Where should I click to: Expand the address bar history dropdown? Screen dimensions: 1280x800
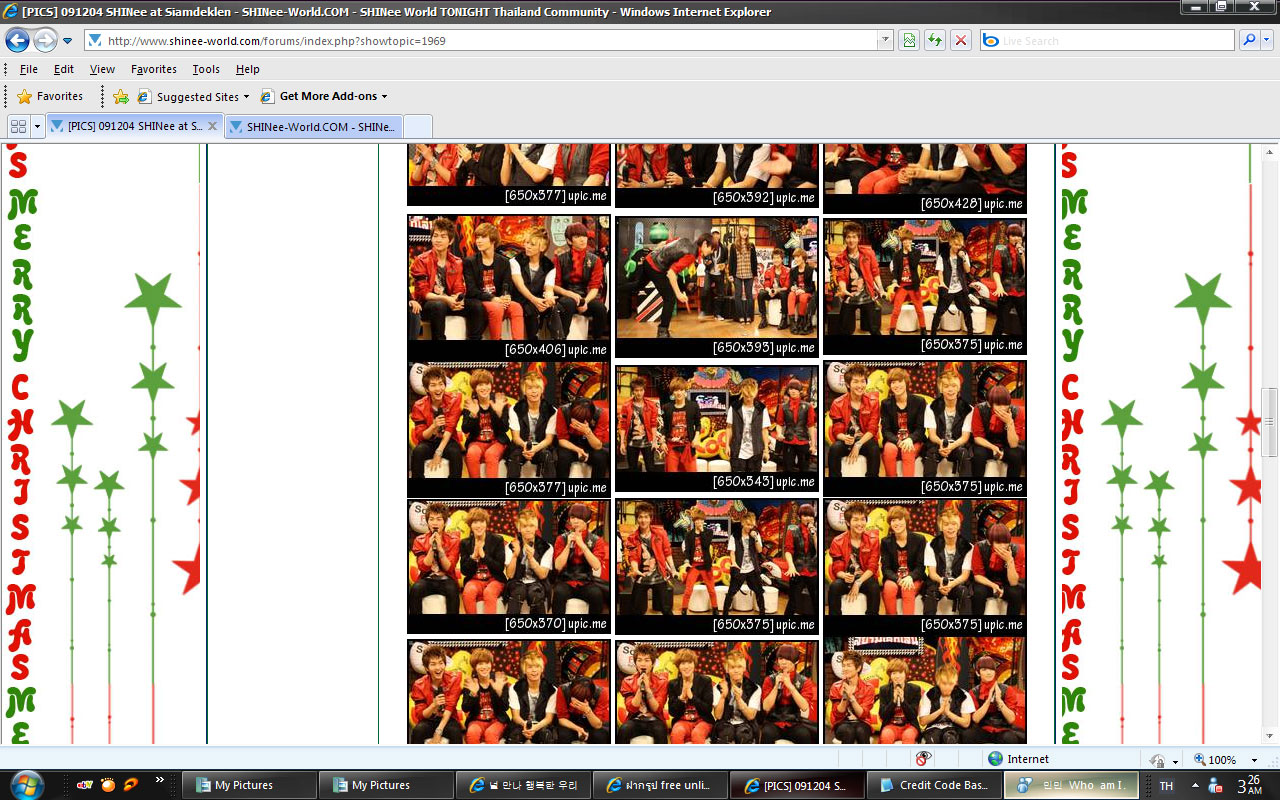[x=885, y=41]
